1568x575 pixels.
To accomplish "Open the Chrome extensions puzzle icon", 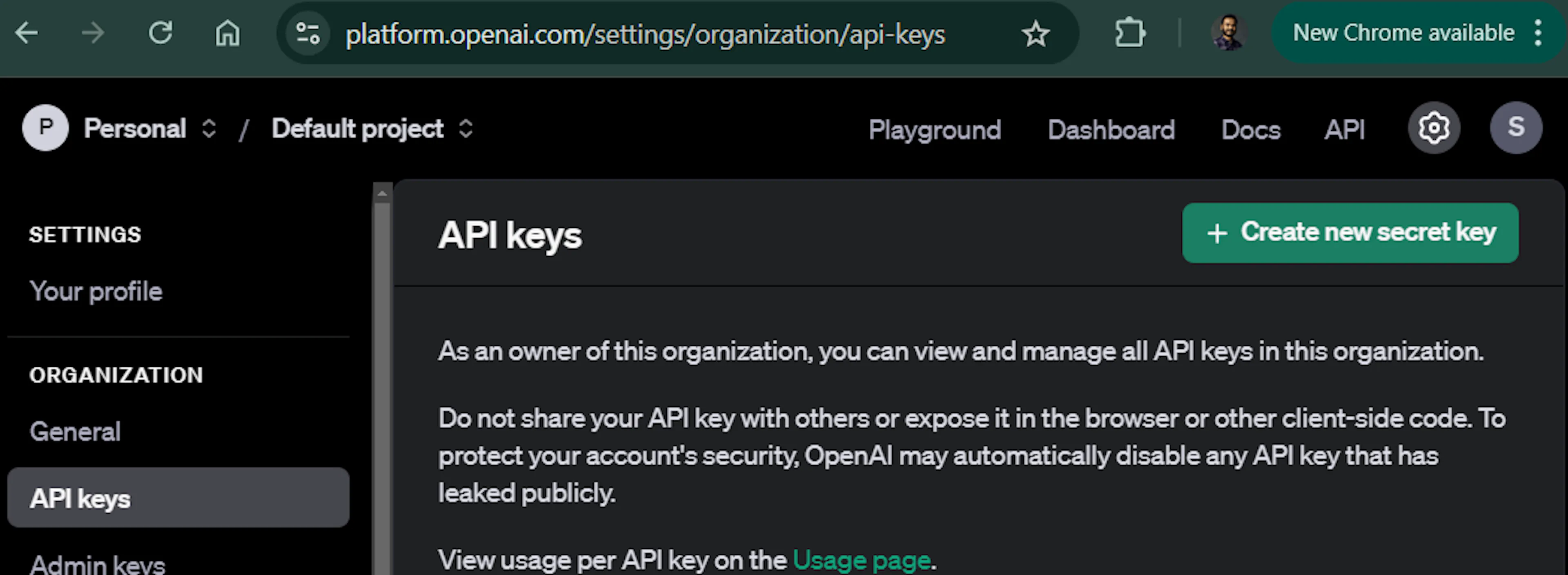I will tap(1130, 33).
